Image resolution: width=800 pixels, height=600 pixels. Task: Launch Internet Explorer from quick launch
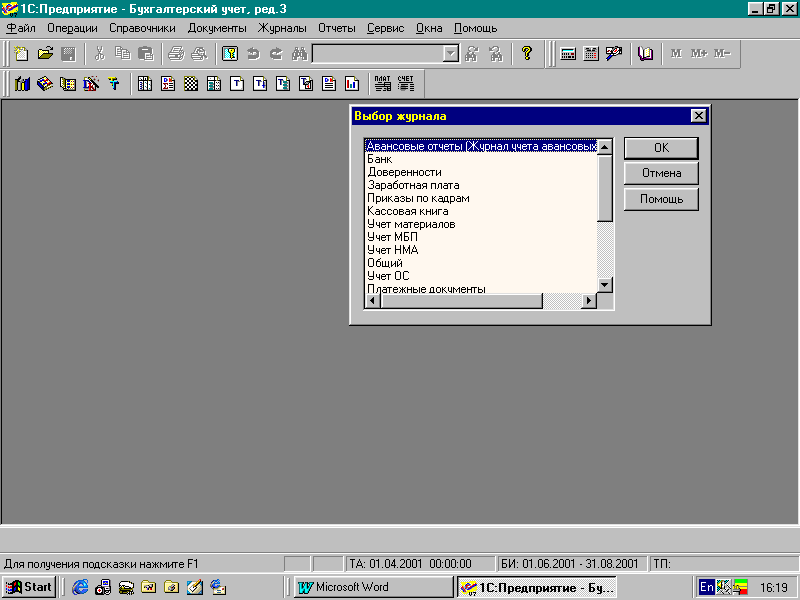pyautogui.click(x=80, y=587)
